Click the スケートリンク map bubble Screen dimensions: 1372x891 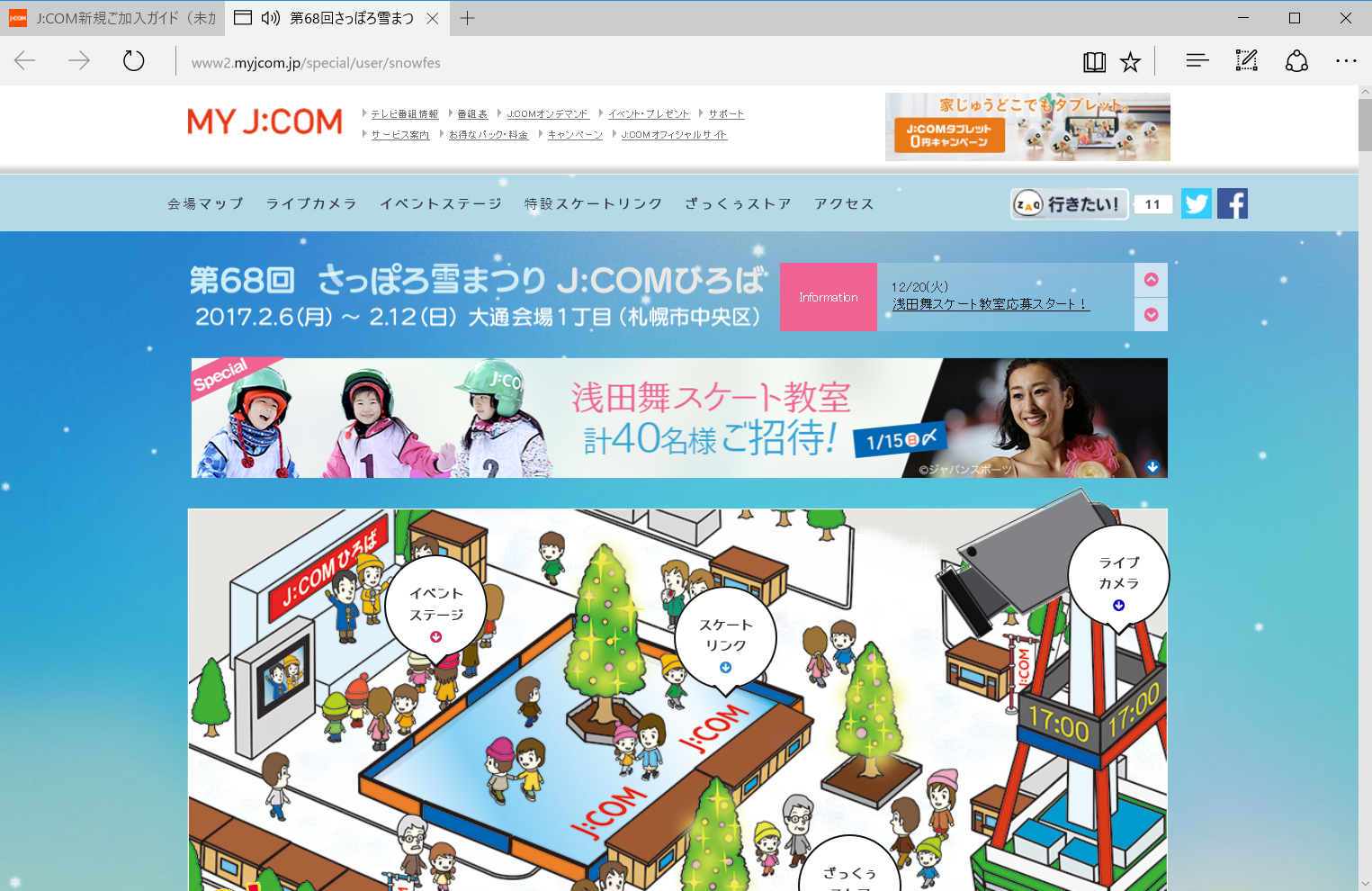pos(725,641)
